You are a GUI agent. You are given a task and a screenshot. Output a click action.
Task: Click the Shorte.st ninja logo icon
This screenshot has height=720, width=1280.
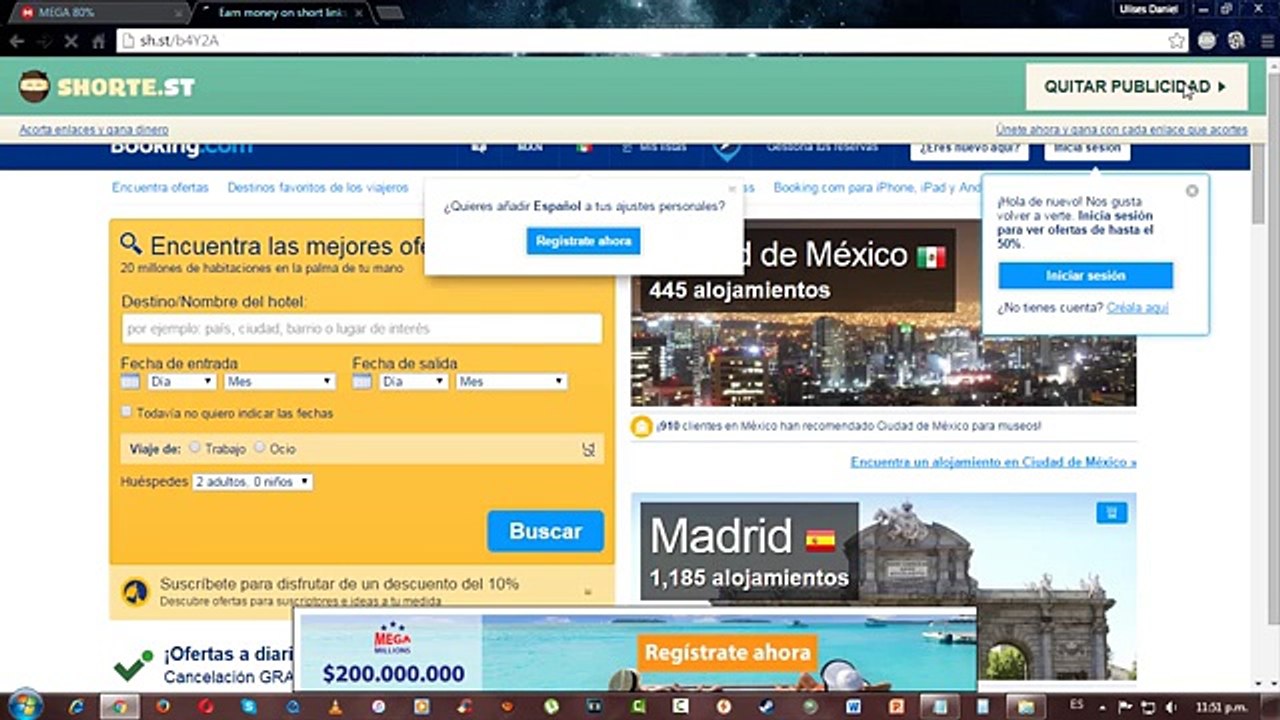(x=35, y=87)
